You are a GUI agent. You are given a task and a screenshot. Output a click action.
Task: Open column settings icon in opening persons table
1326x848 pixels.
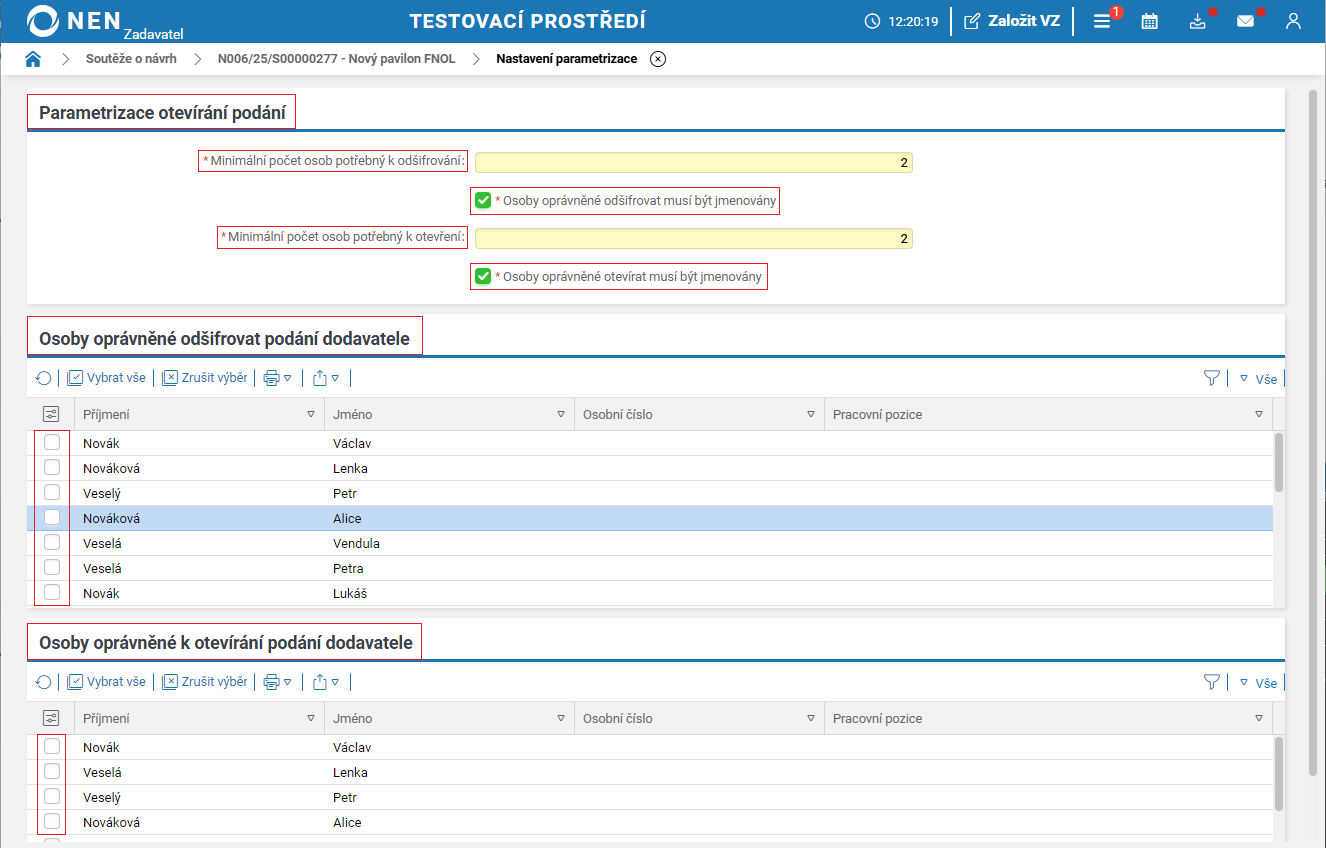point(52,718)
